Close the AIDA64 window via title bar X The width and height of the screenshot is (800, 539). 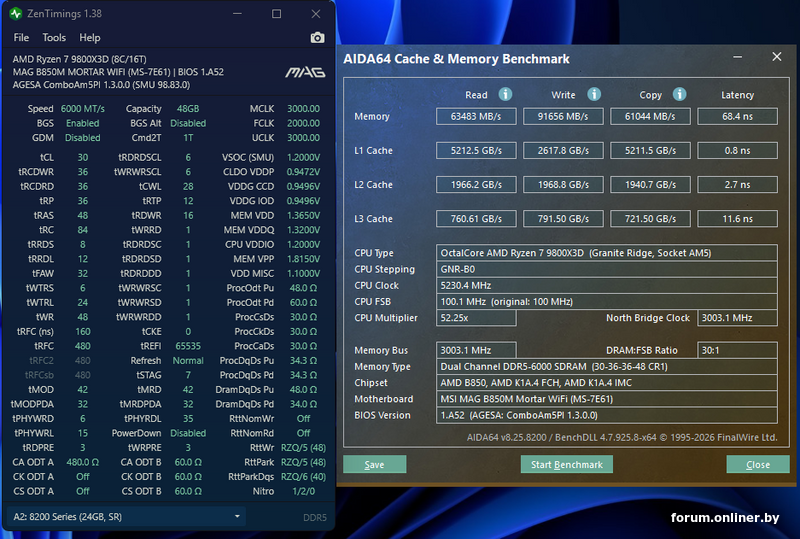776,58
